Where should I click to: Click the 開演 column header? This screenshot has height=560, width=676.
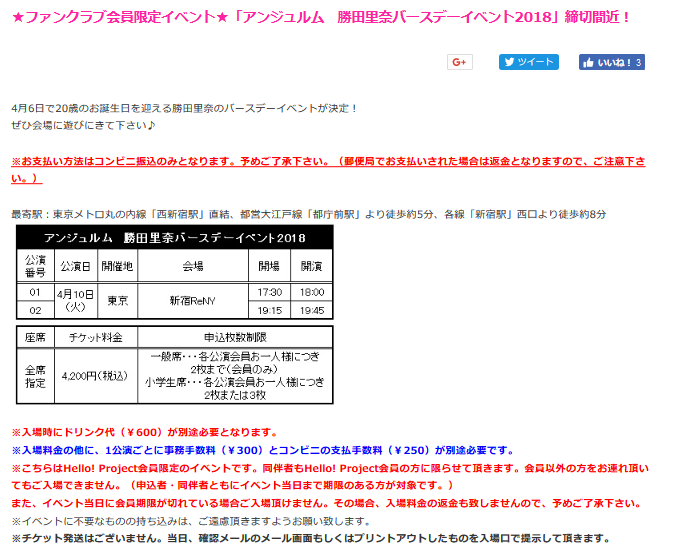312,266
